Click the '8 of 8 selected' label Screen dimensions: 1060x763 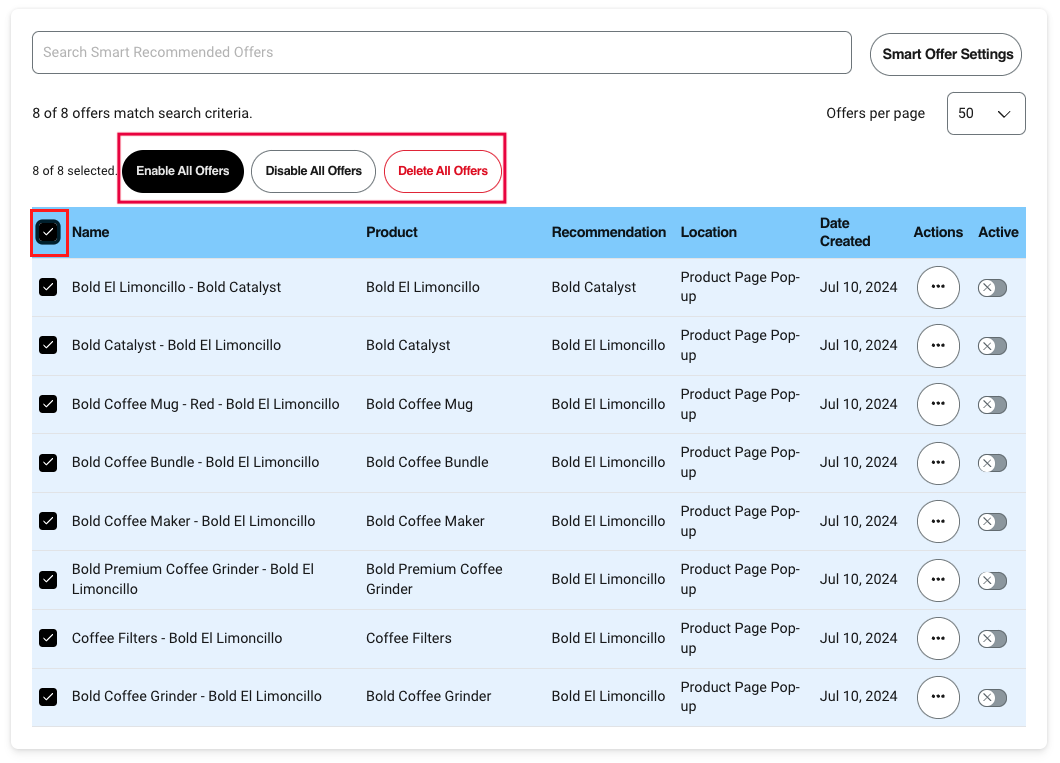74,171
